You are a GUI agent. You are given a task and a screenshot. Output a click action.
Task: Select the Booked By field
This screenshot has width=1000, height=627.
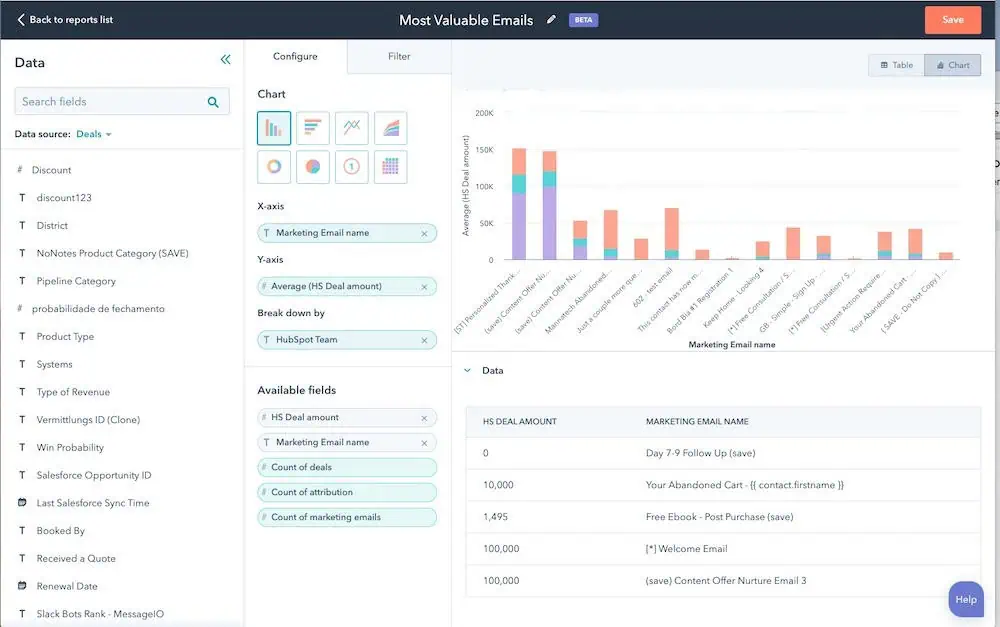(x=60, y=531)
